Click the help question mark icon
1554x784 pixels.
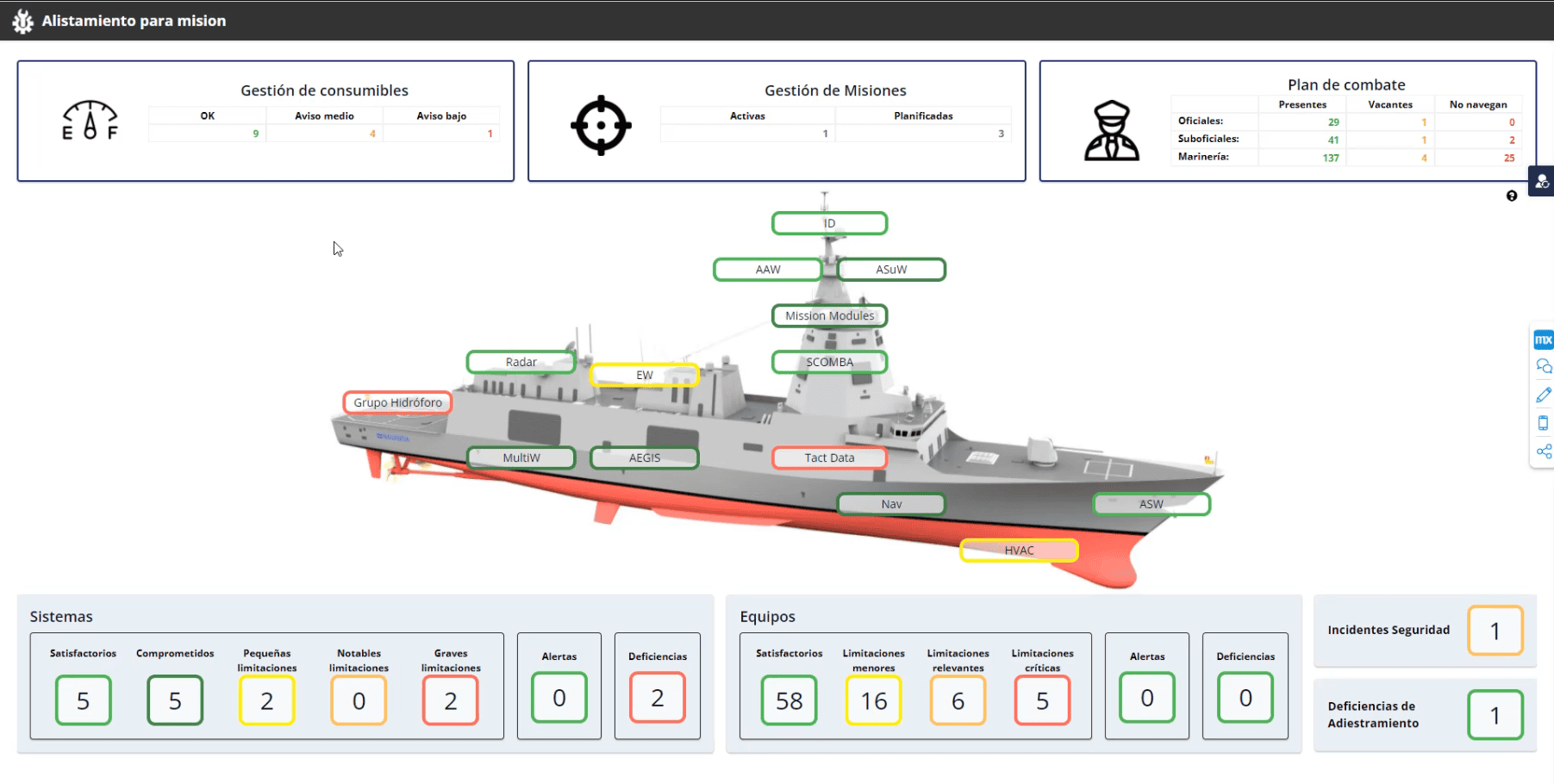[1512, 196]
